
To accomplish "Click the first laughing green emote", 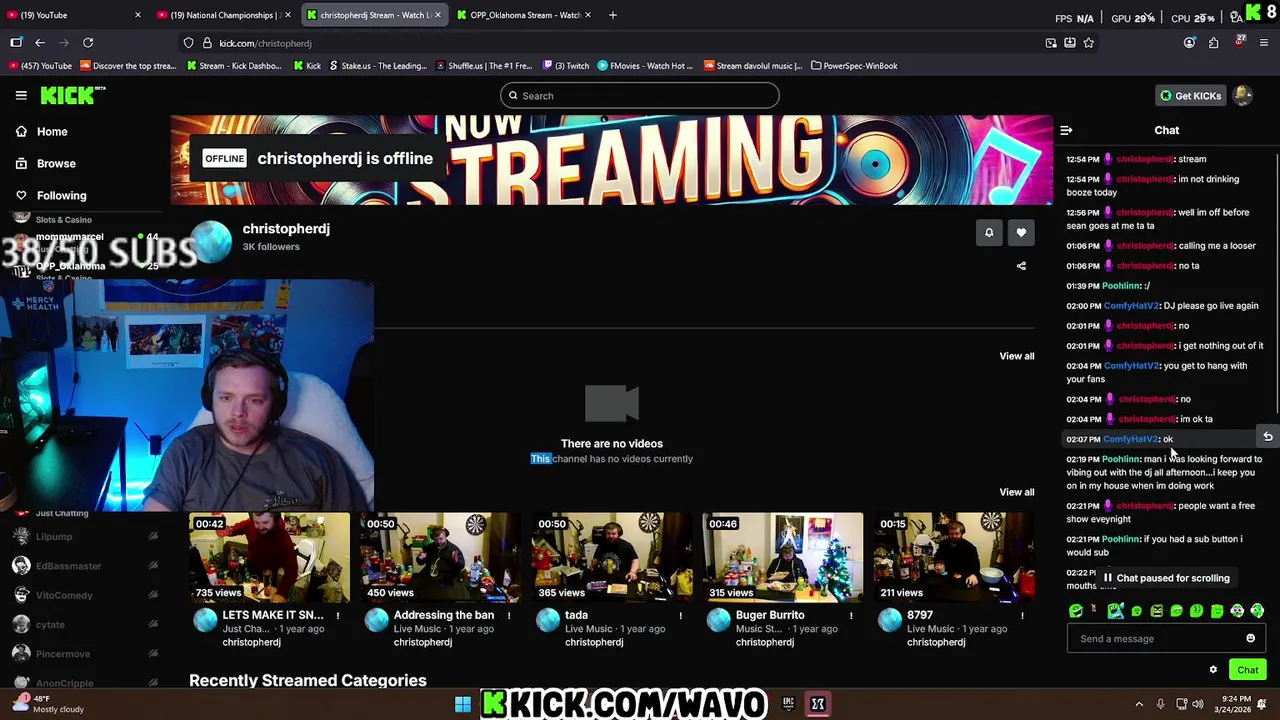I will click(1076, 611).
